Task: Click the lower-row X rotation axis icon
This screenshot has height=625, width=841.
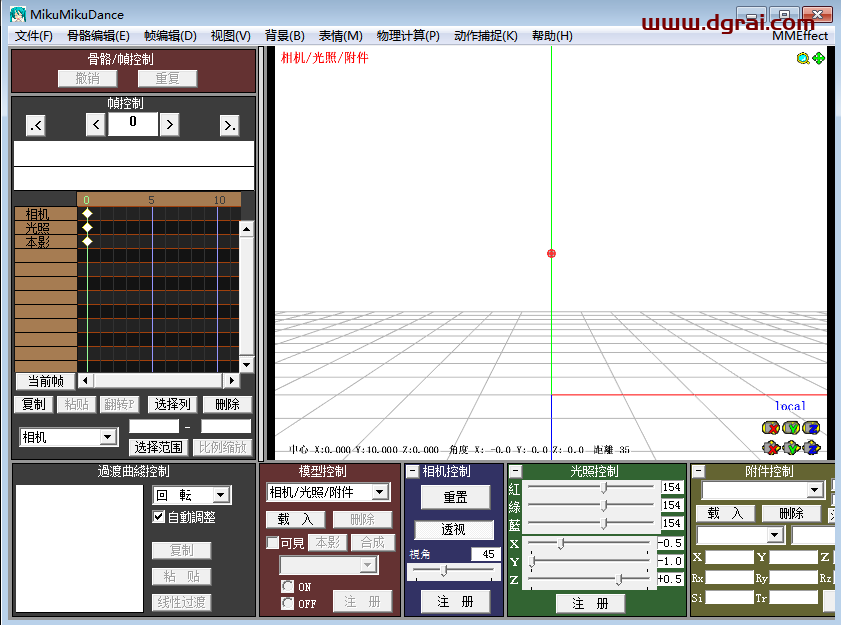Action: (770, 447)
